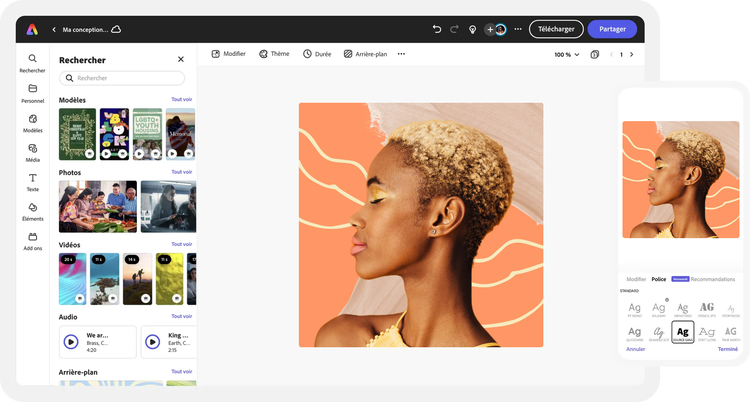Open Thème in the canvas toolbar

(x=274, y=54)
